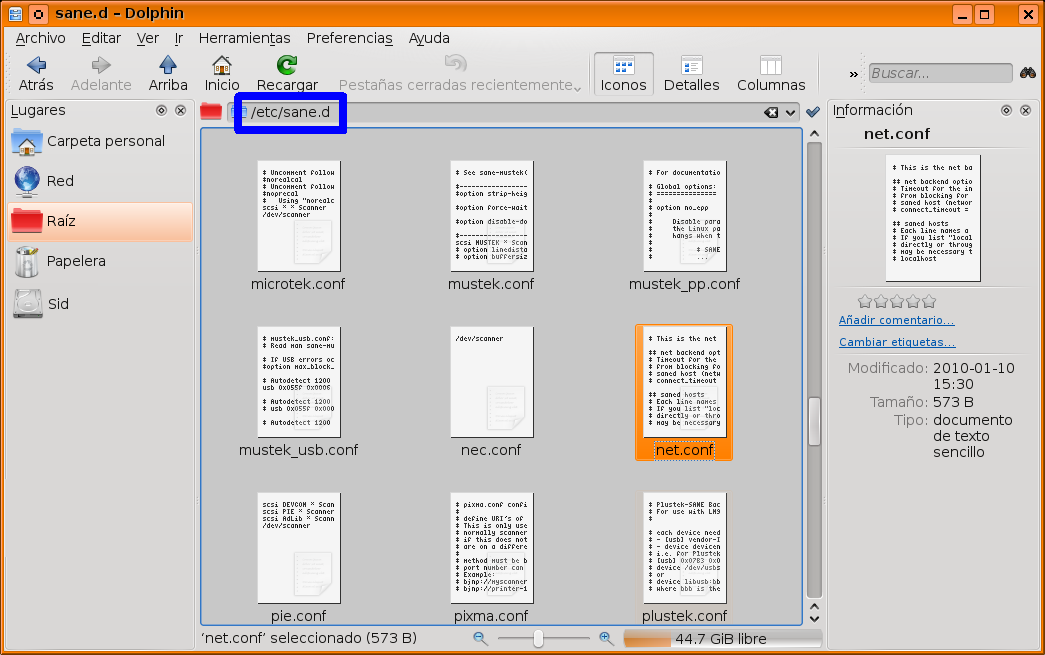Switch to Columnas view mode

(x=771, y=73)
